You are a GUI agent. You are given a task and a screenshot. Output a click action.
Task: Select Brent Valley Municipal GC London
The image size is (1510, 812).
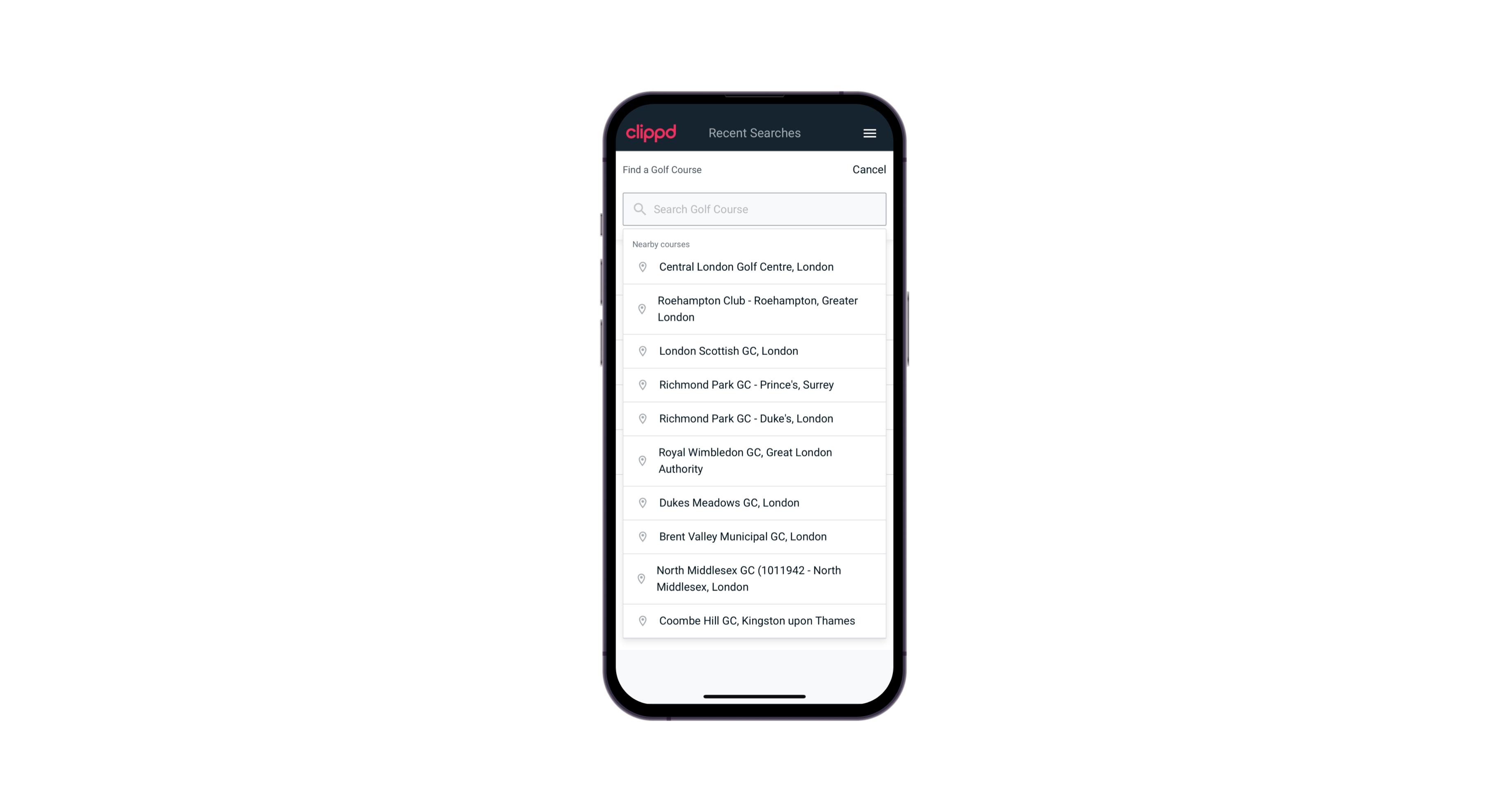tap(754, 536)
